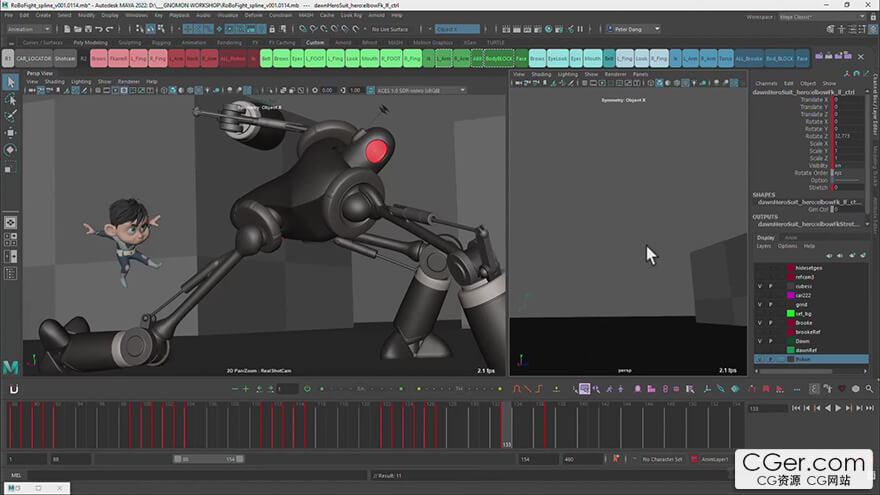
Task: Open the Shading menu in Persp View
Action: pyautogui.click(x=54, y=81)
